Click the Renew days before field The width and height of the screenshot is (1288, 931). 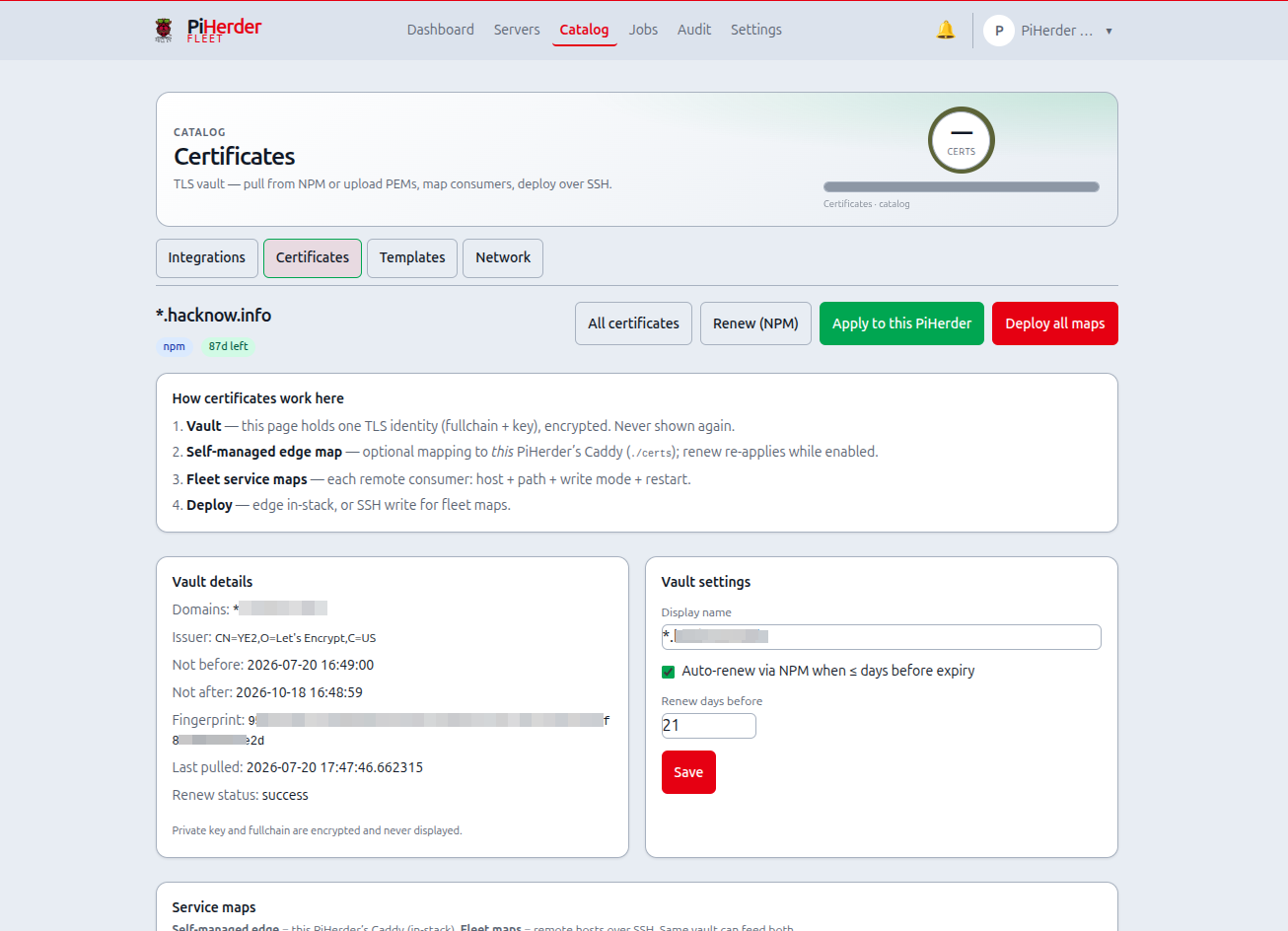[x=709, y=726]
